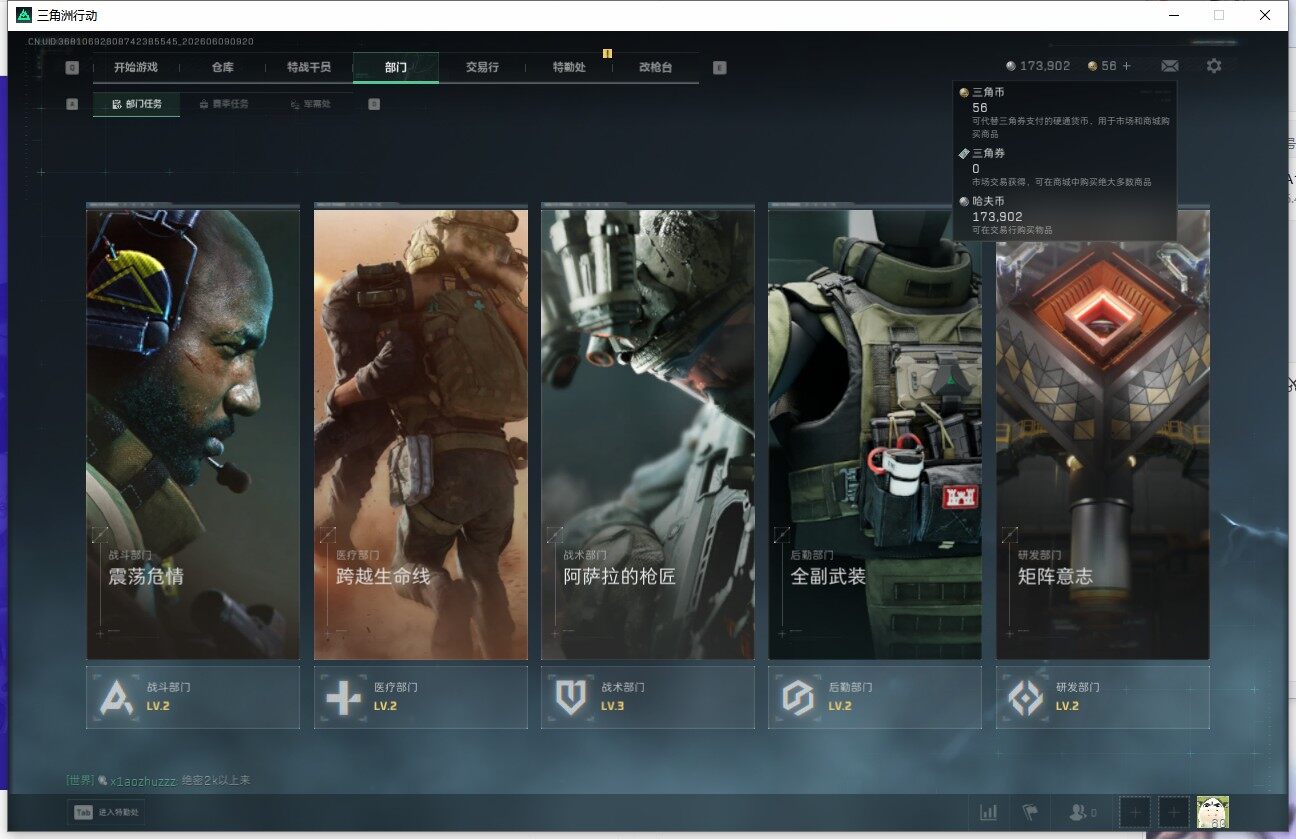Select the 部门 tab
The image size is (1296, 839).
point(395,67)
